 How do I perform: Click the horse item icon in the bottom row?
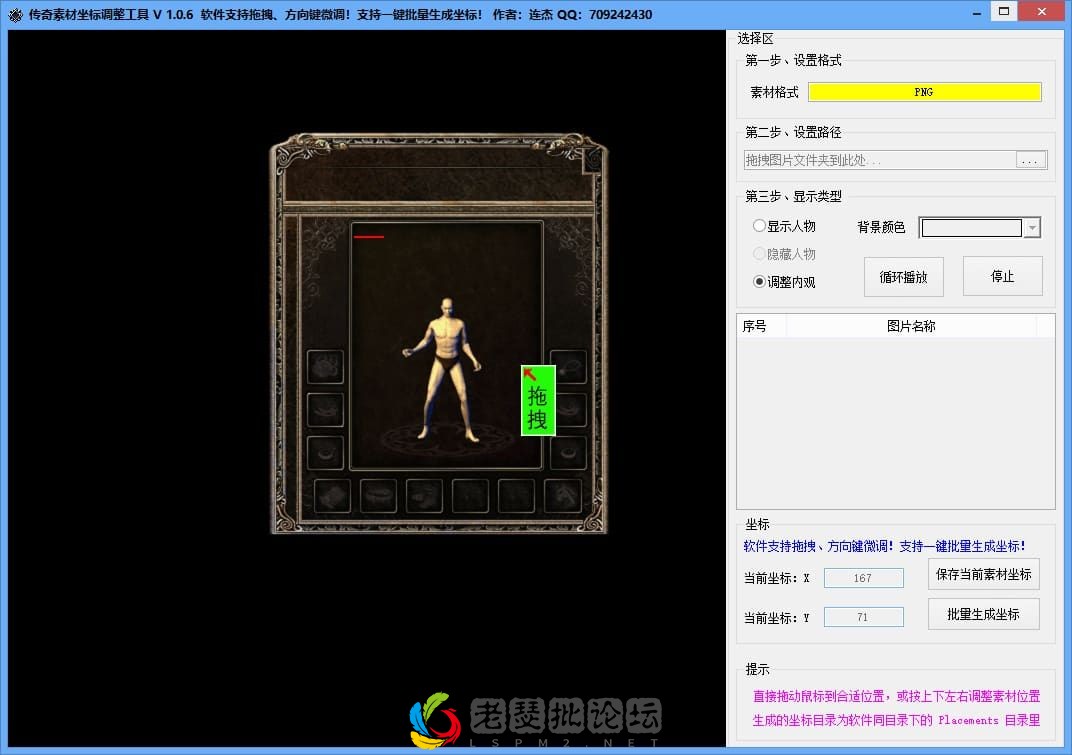click(564, 496)
